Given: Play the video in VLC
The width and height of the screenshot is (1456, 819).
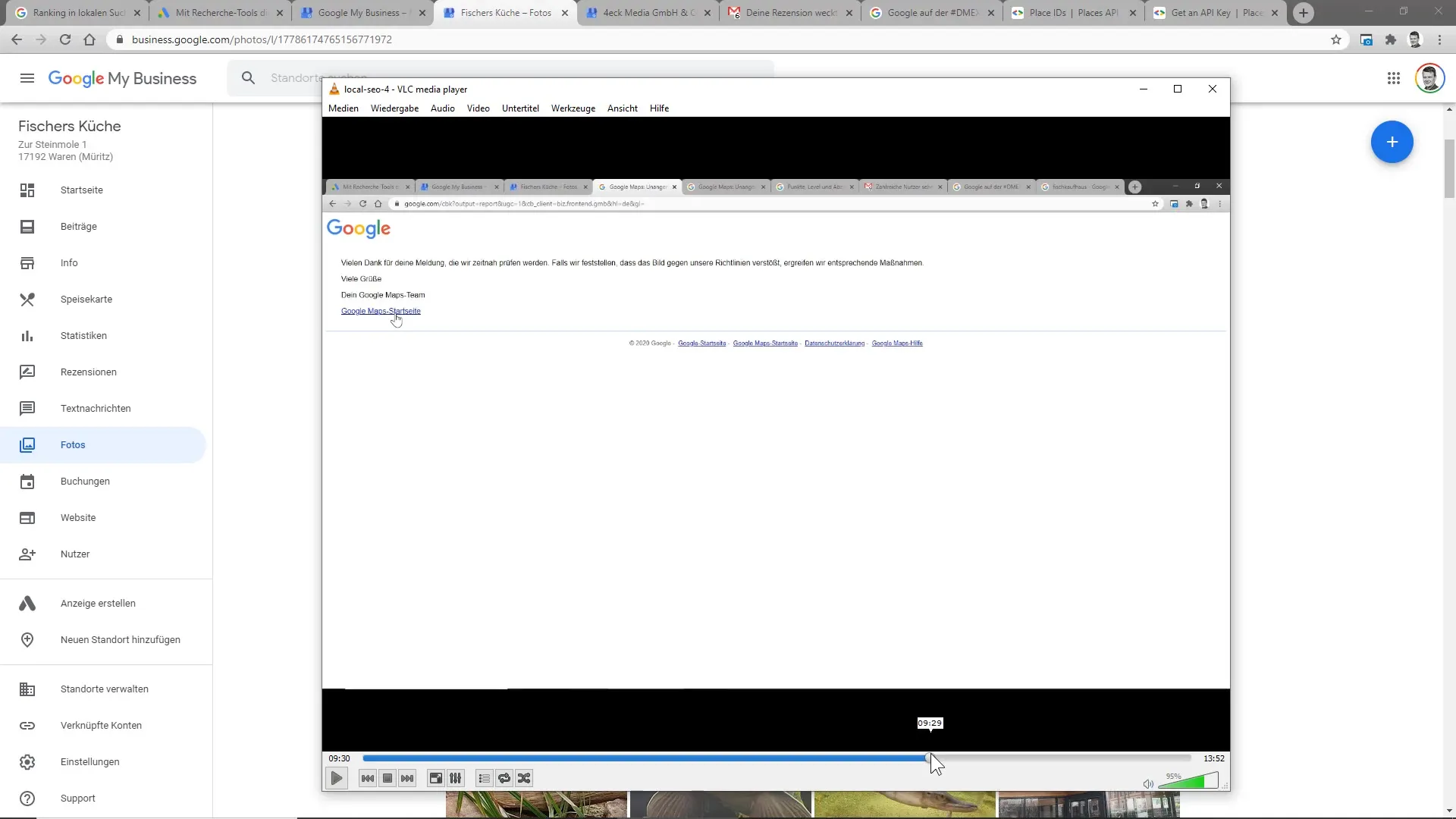Looking at the screenshot, I should pos(337,778).
